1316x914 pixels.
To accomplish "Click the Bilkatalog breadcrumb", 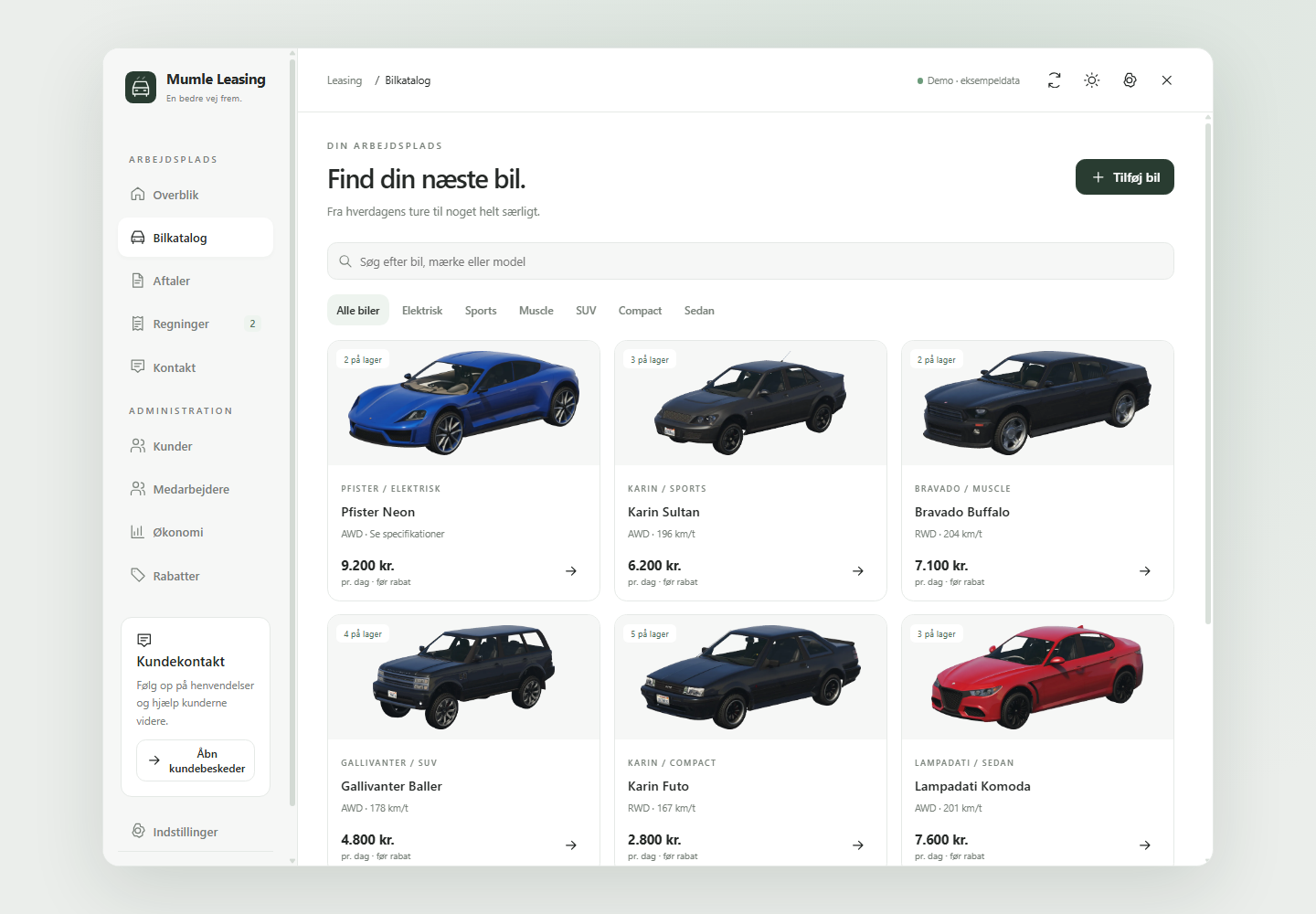I will coord(408,80).
